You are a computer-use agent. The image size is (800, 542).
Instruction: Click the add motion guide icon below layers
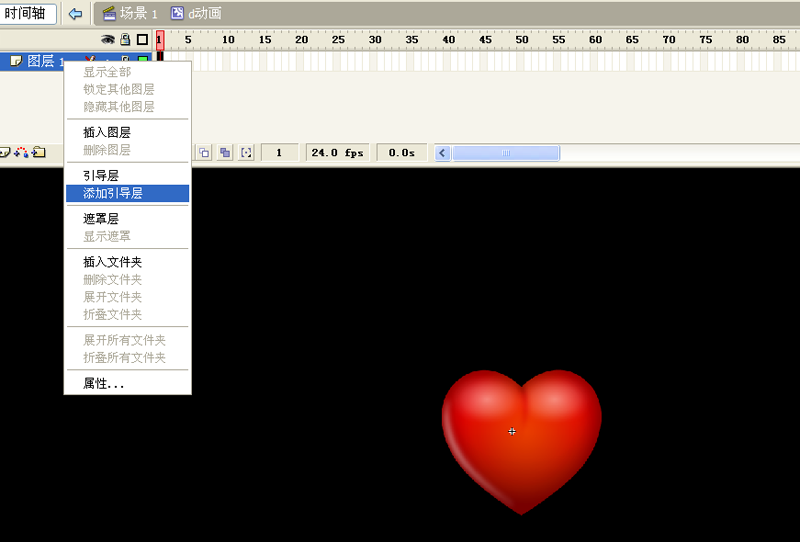[x=21, y=152]
